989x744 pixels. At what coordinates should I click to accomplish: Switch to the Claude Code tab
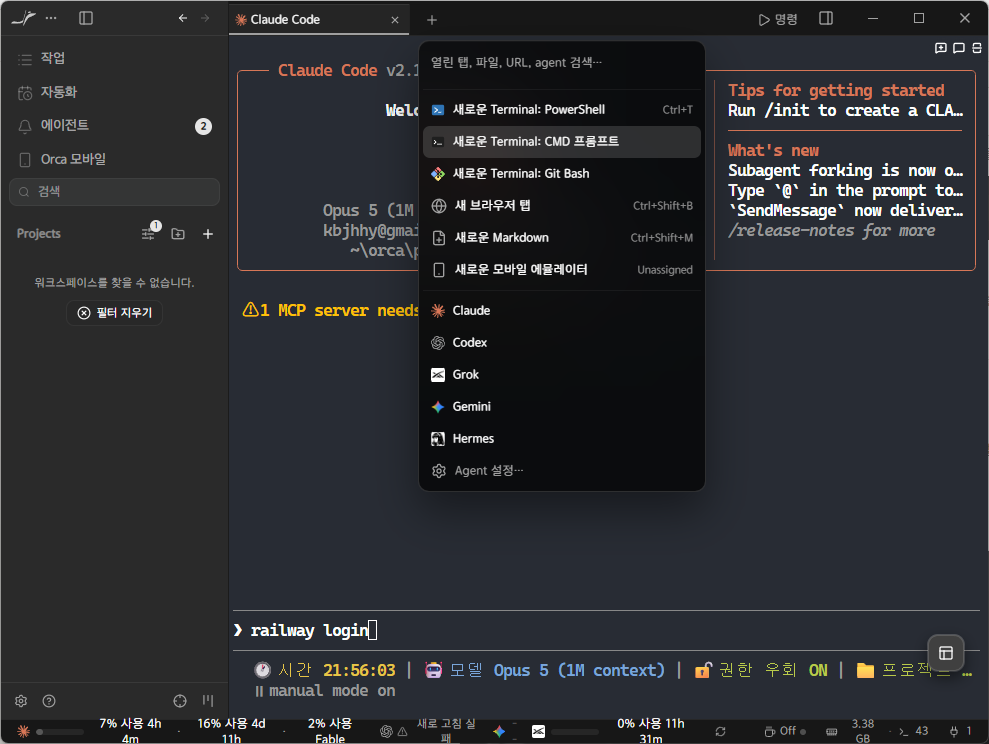[319, 20]
